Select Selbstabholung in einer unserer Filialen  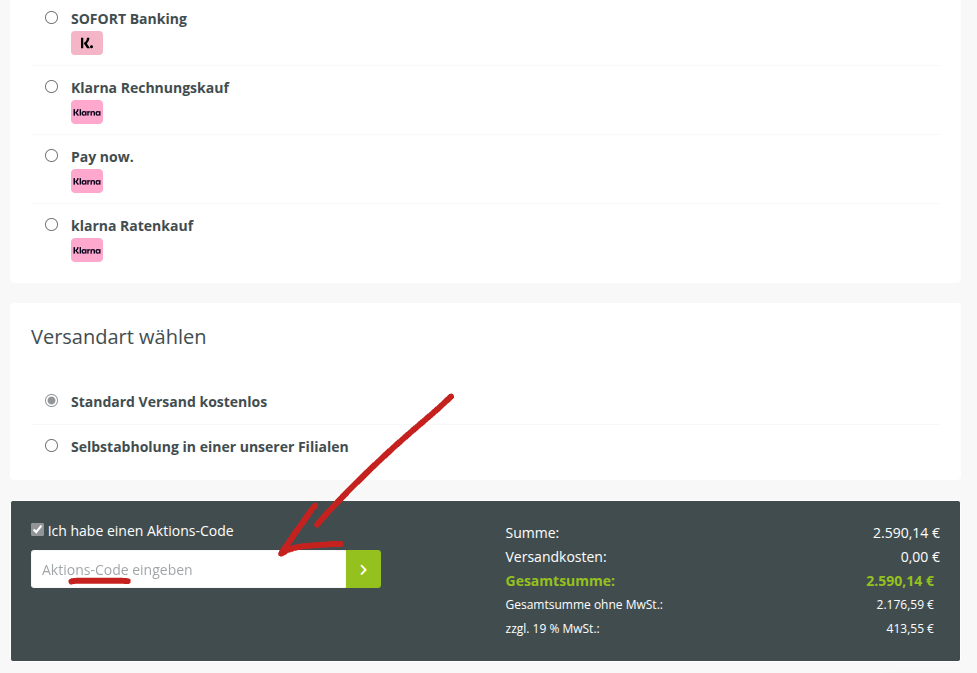point(51,446)
